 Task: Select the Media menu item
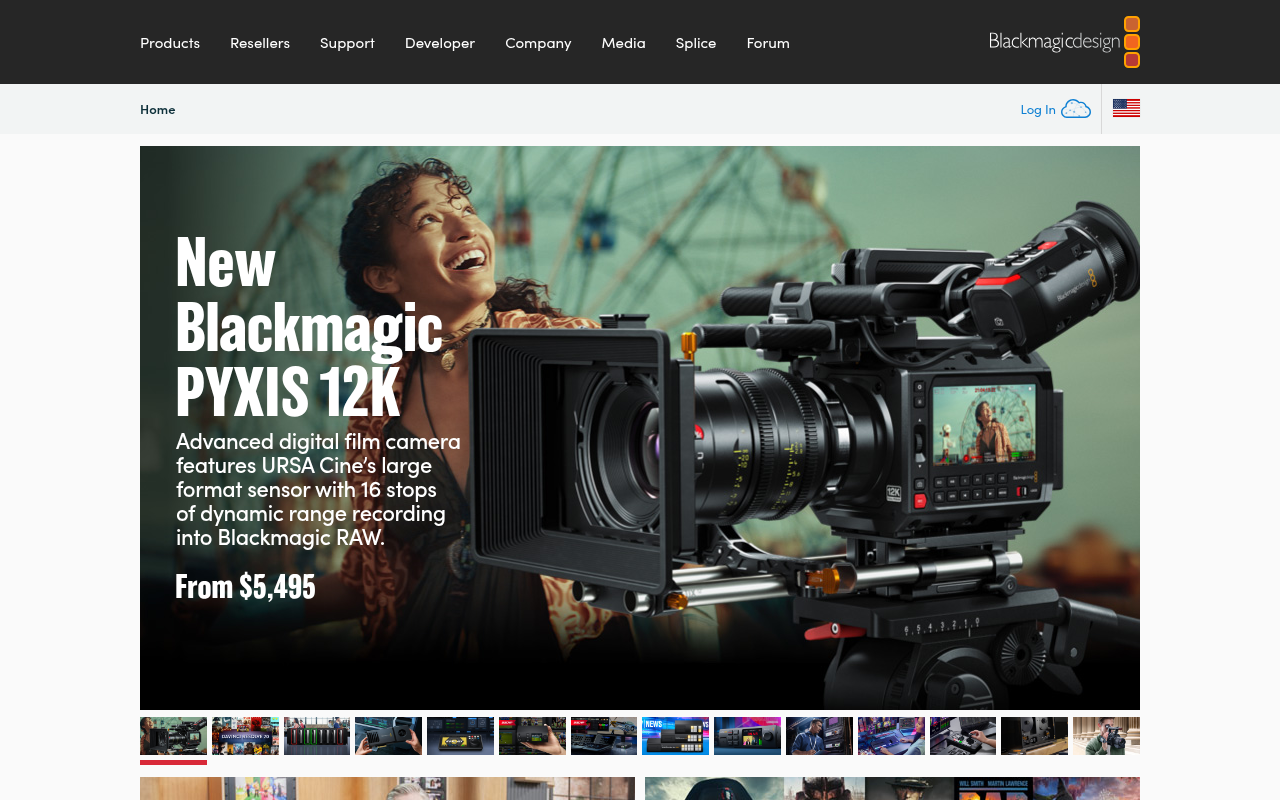(623, 42)
